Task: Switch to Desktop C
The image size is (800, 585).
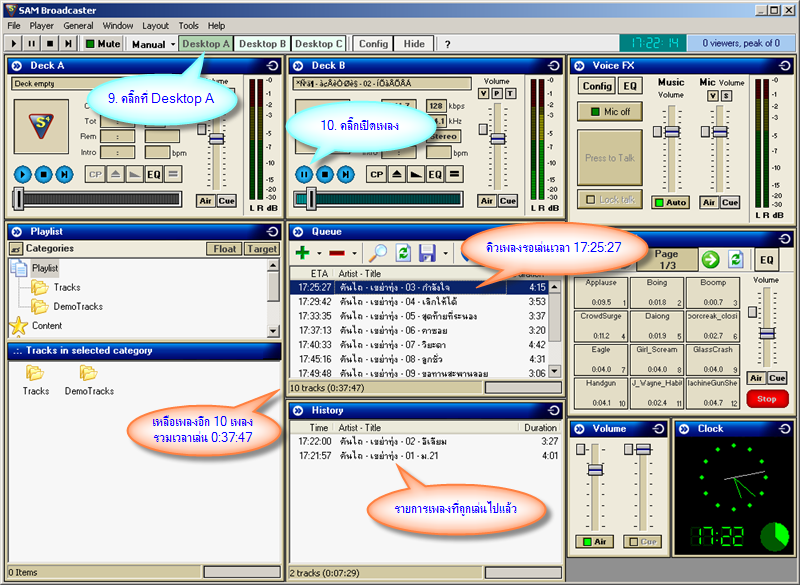Action: pos(318,44)
